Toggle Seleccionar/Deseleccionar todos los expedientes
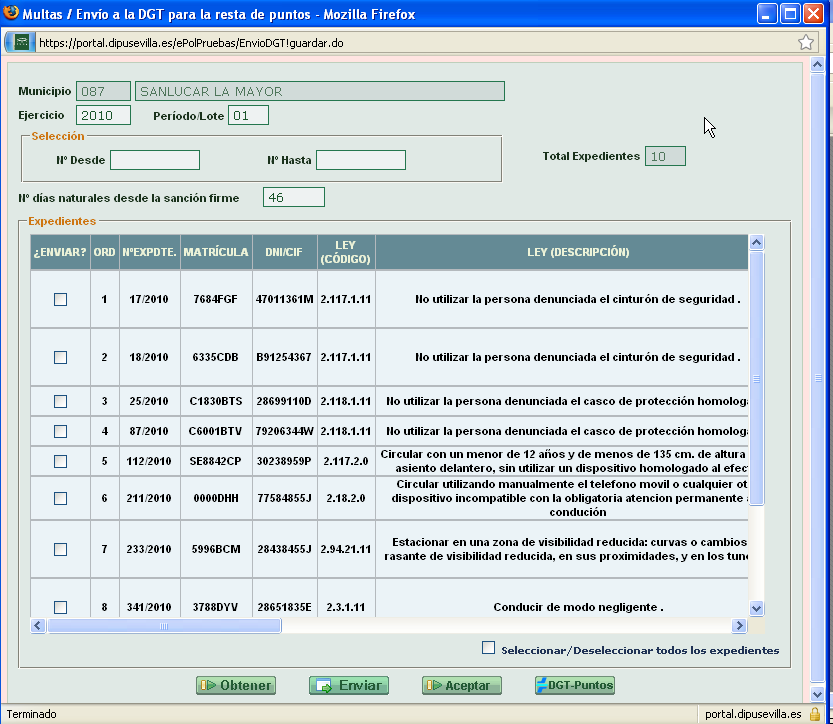The height and width of the screenshot is (724, 833). [x=488, y=648]
